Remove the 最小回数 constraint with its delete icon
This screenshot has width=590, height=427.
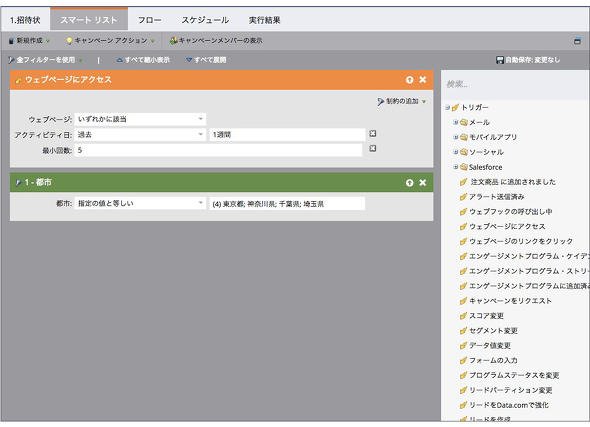tap(373, 148)
